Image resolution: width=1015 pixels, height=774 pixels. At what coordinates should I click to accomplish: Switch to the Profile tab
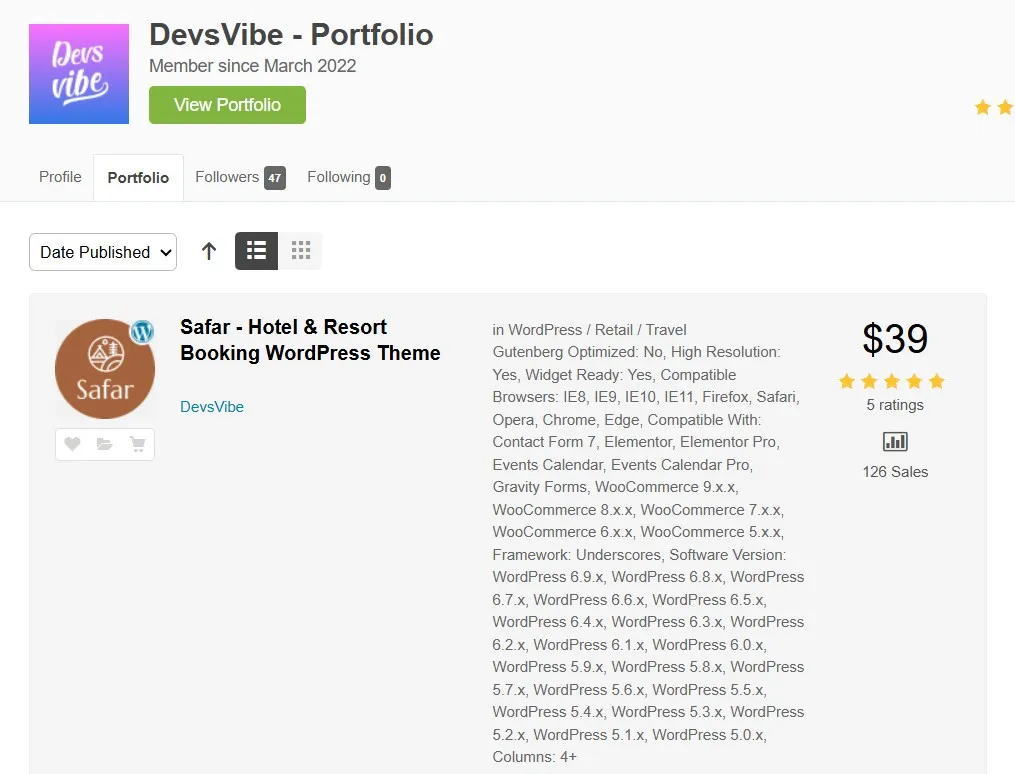(59, 177)
